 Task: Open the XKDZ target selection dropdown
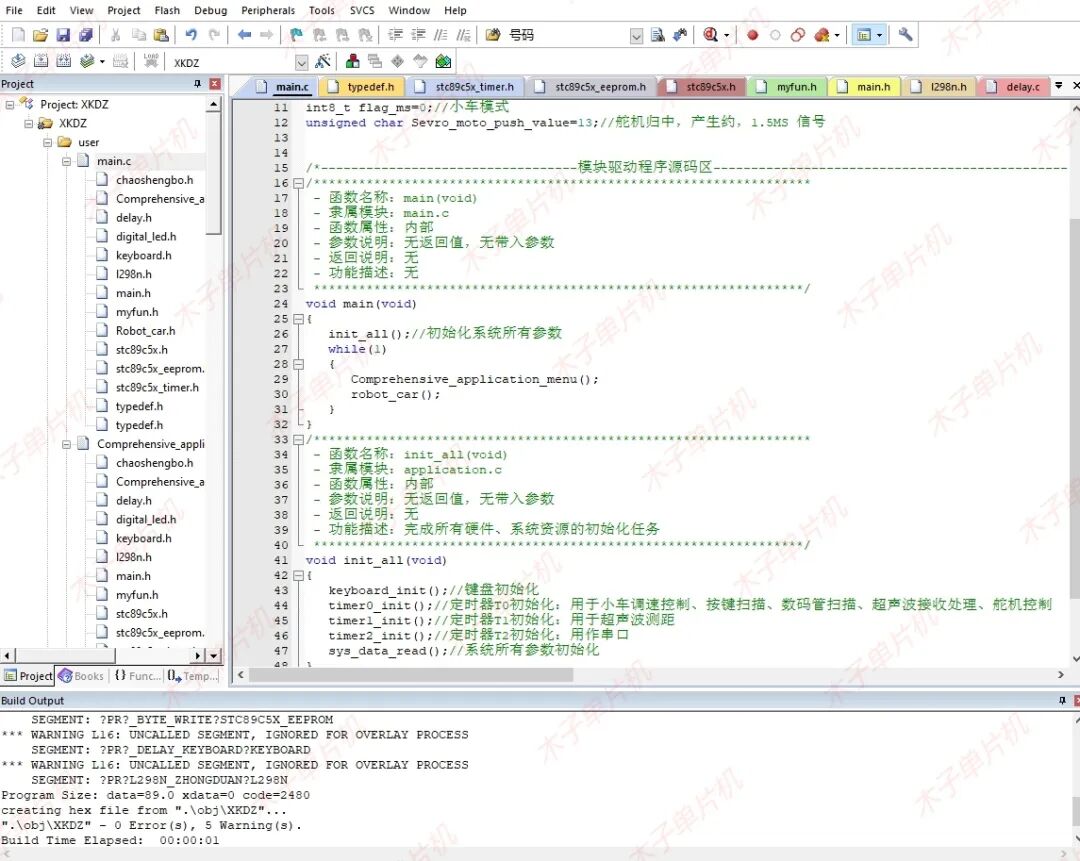pyautogui.click(x=301, y=63)
